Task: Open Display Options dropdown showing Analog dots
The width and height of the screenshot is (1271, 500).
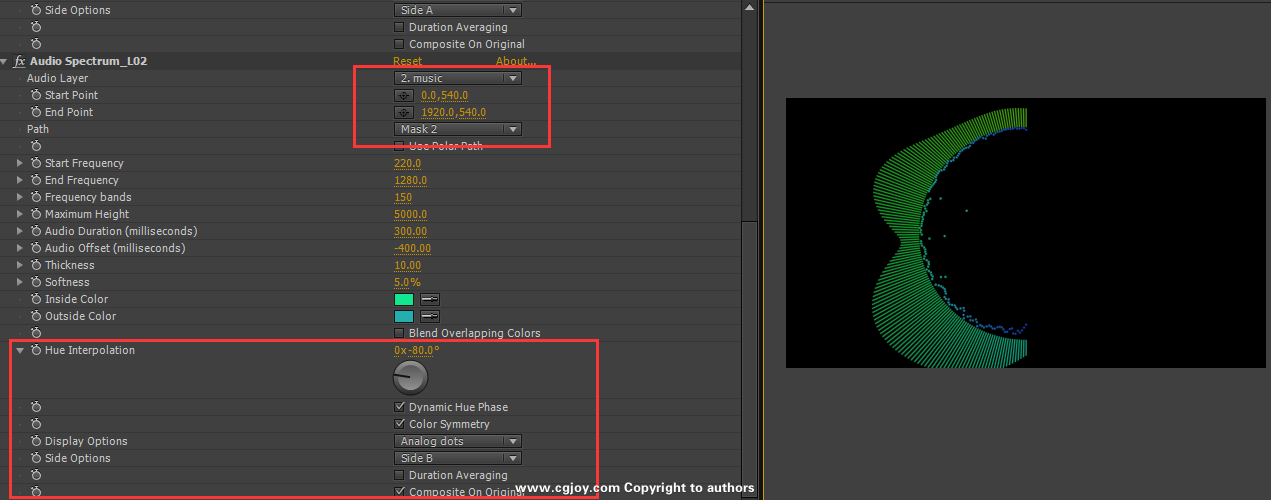Action: tap(457, 441)
